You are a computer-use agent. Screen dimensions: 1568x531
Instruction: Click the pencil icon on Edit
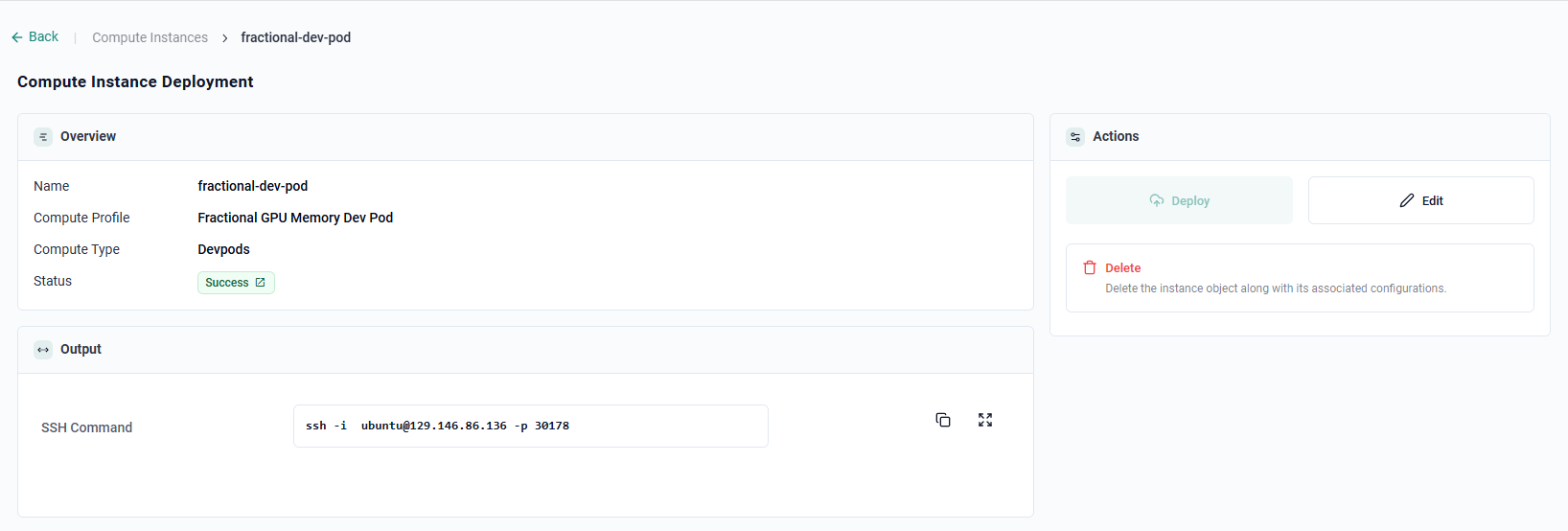click(x=1407, y=200)
